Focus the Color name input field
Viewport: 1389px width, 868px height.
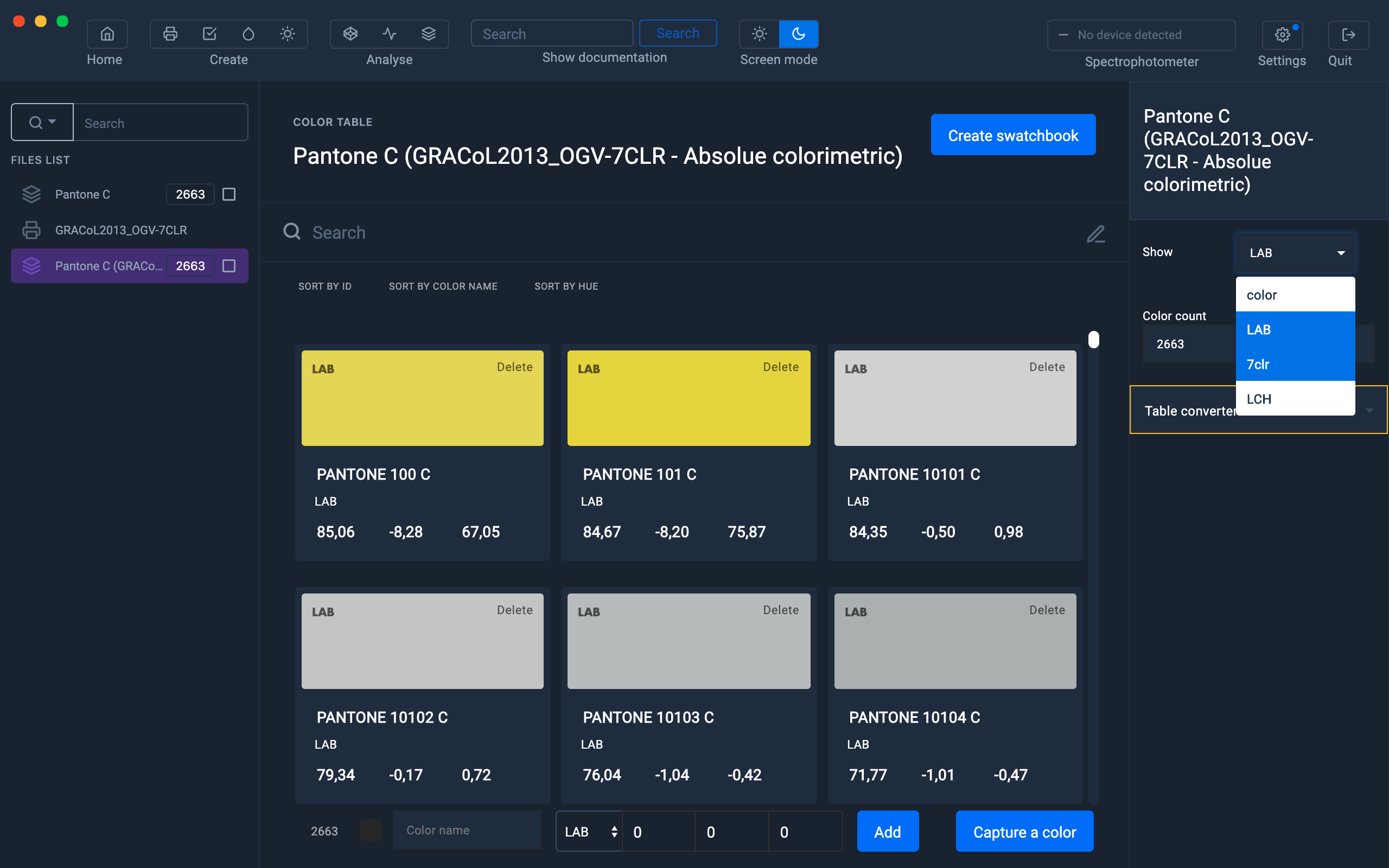467,830
